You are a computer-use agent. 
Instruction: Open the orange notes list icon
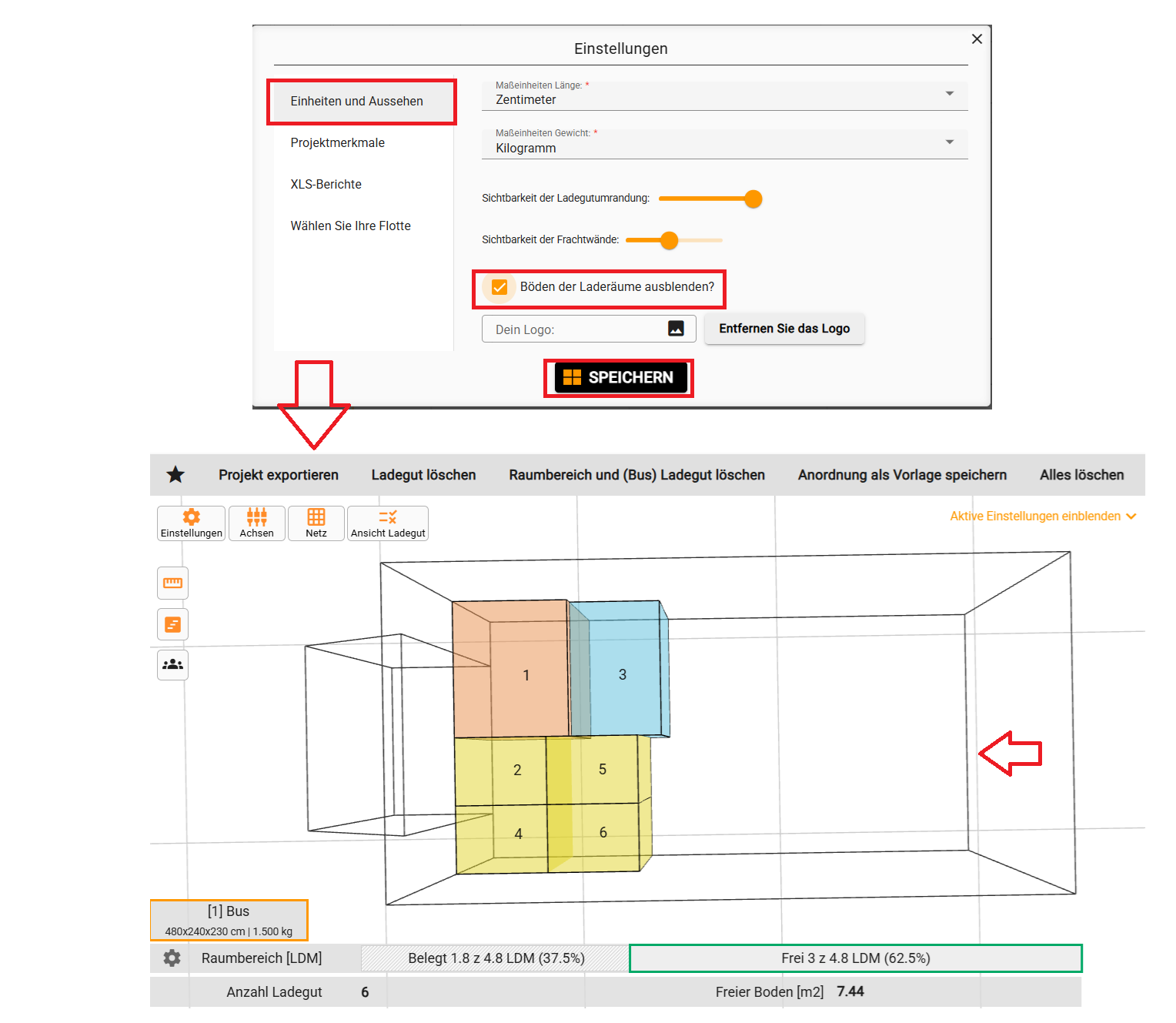[x=172, y=624]
